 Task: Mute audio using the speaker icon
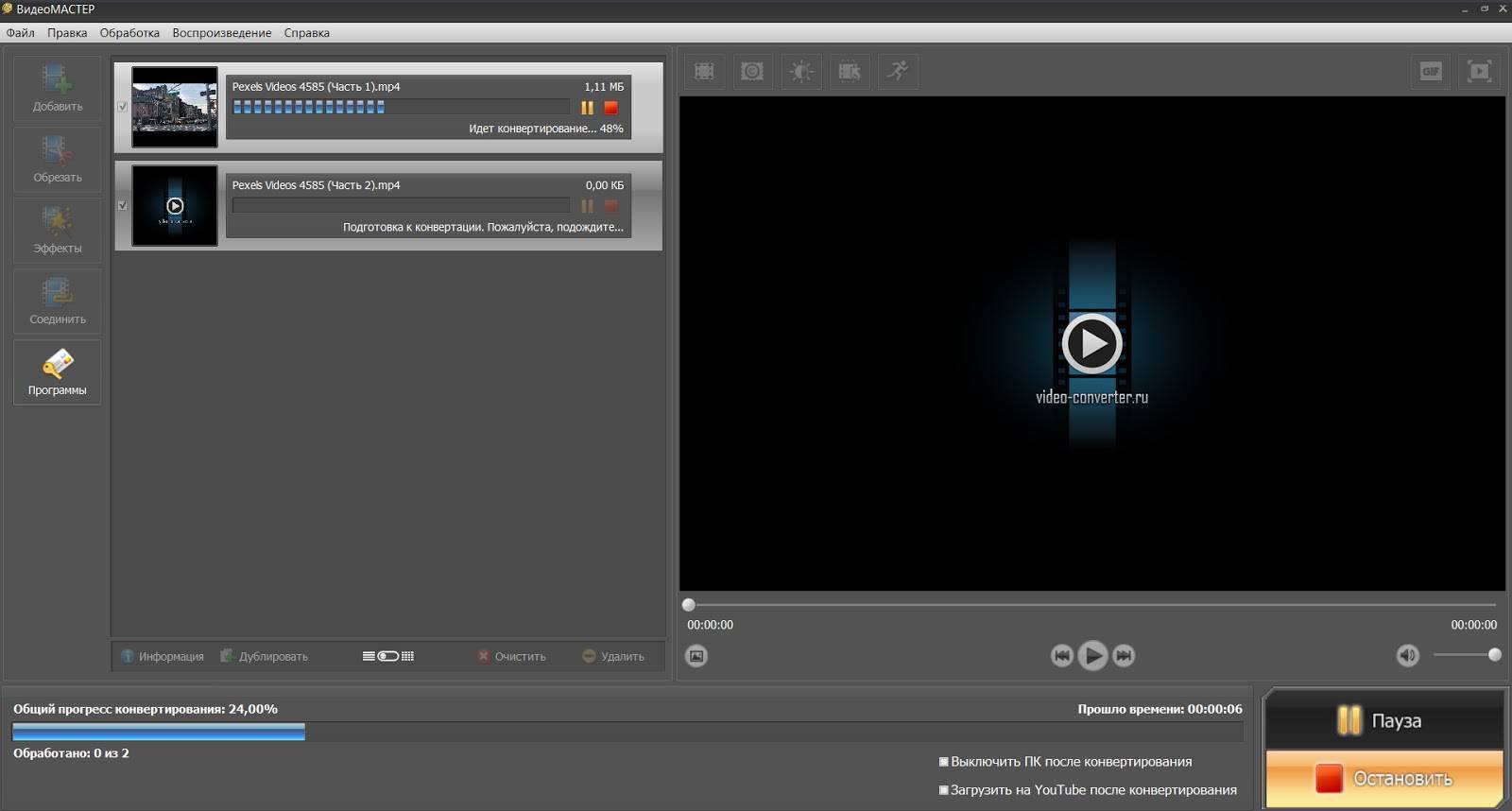(1407, 655)
